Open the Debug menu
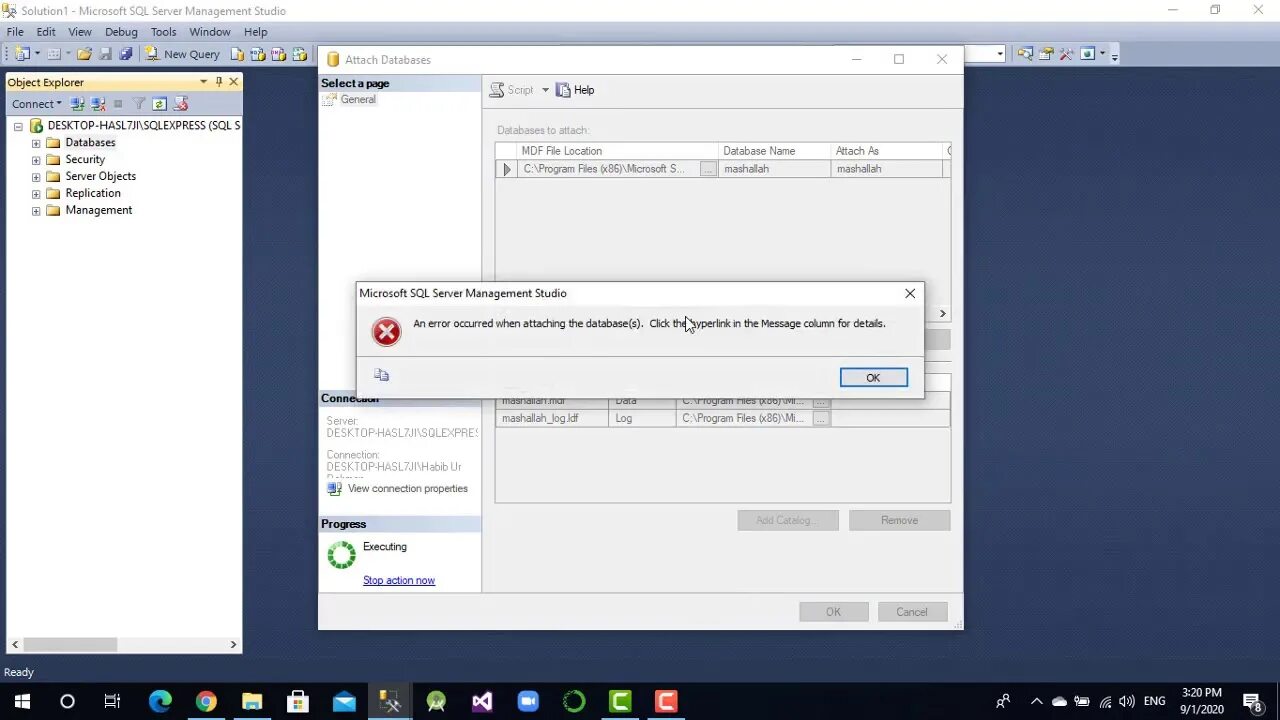This screenshot has width=1280, height=720. [x=121, y=32]
